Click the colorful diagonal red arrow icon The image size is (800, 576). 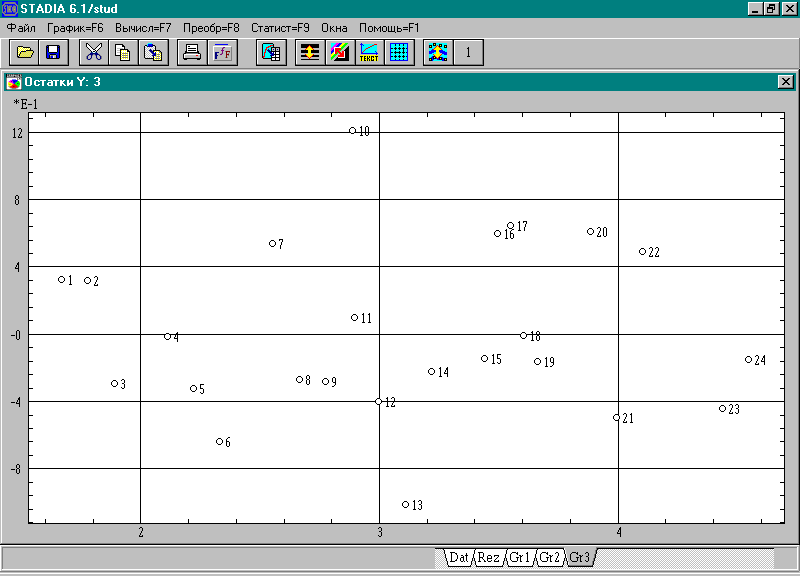pyautogui.click(x=339, y=52)
